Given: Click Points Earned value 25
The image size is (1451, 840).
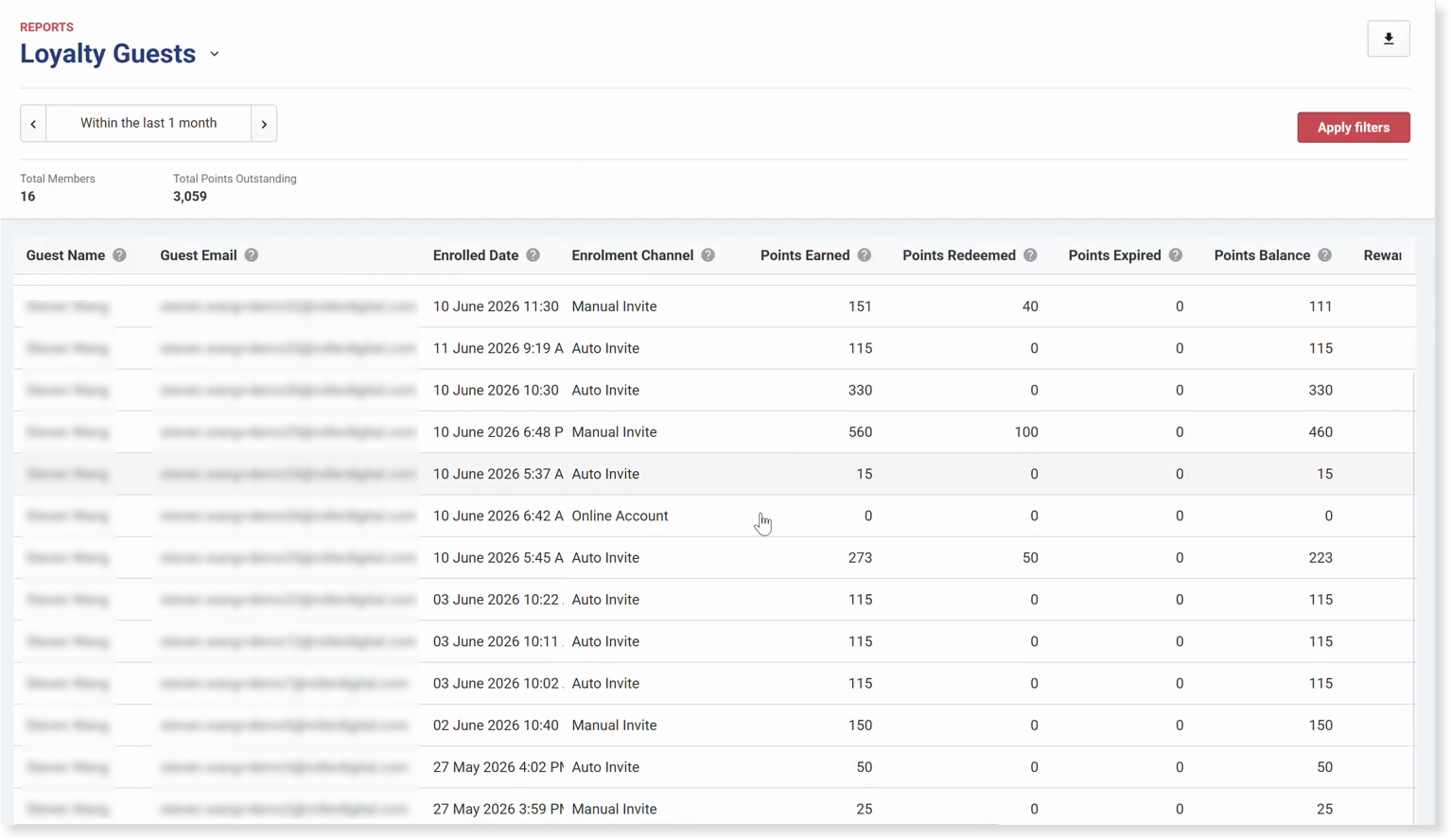Looking at the screenshot, I should (x=864, y=809).
